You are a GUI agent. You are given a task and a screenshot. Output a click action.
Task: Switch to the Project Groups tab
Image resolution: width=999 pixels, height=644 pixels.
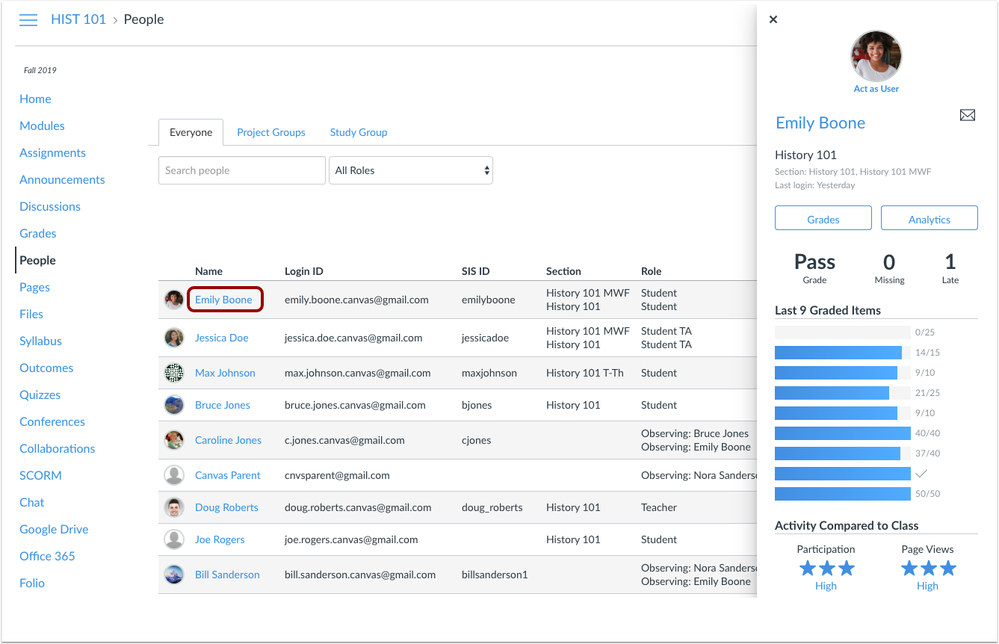pos(271,132)
